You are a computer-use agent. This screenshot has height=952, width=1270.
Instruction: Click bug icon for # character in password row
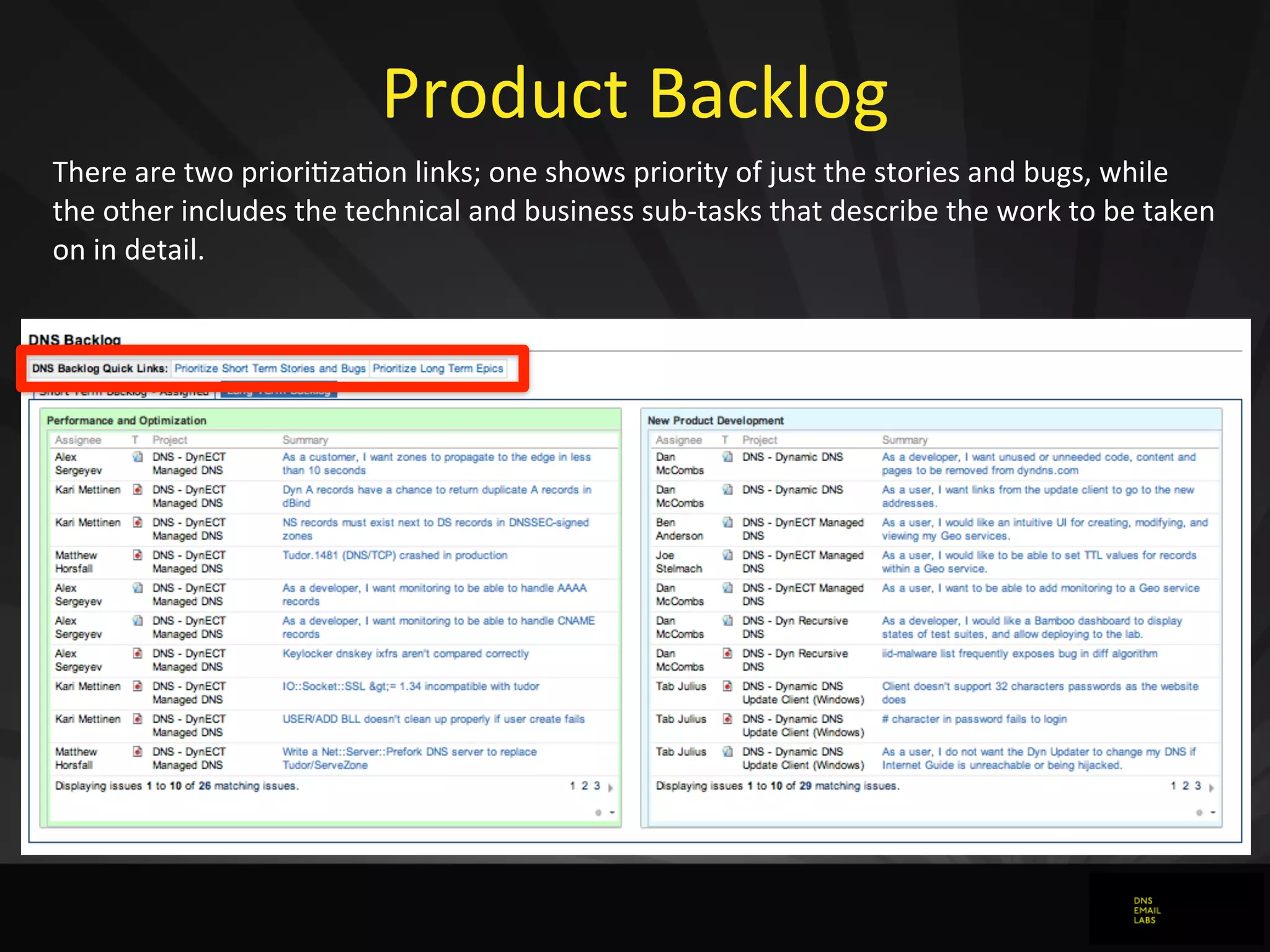(727, 719)
